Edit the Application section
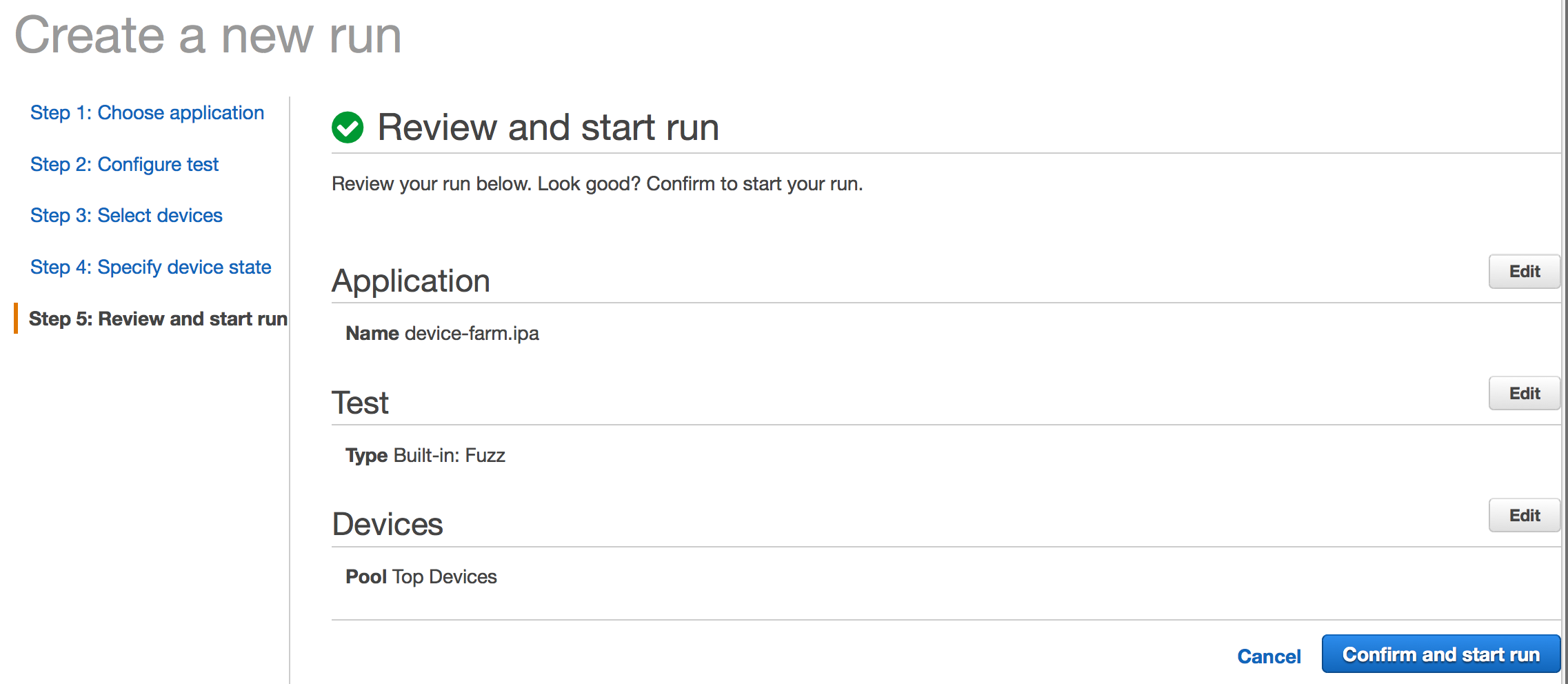Viewport: 1568px width, 684px height. 1523,272
